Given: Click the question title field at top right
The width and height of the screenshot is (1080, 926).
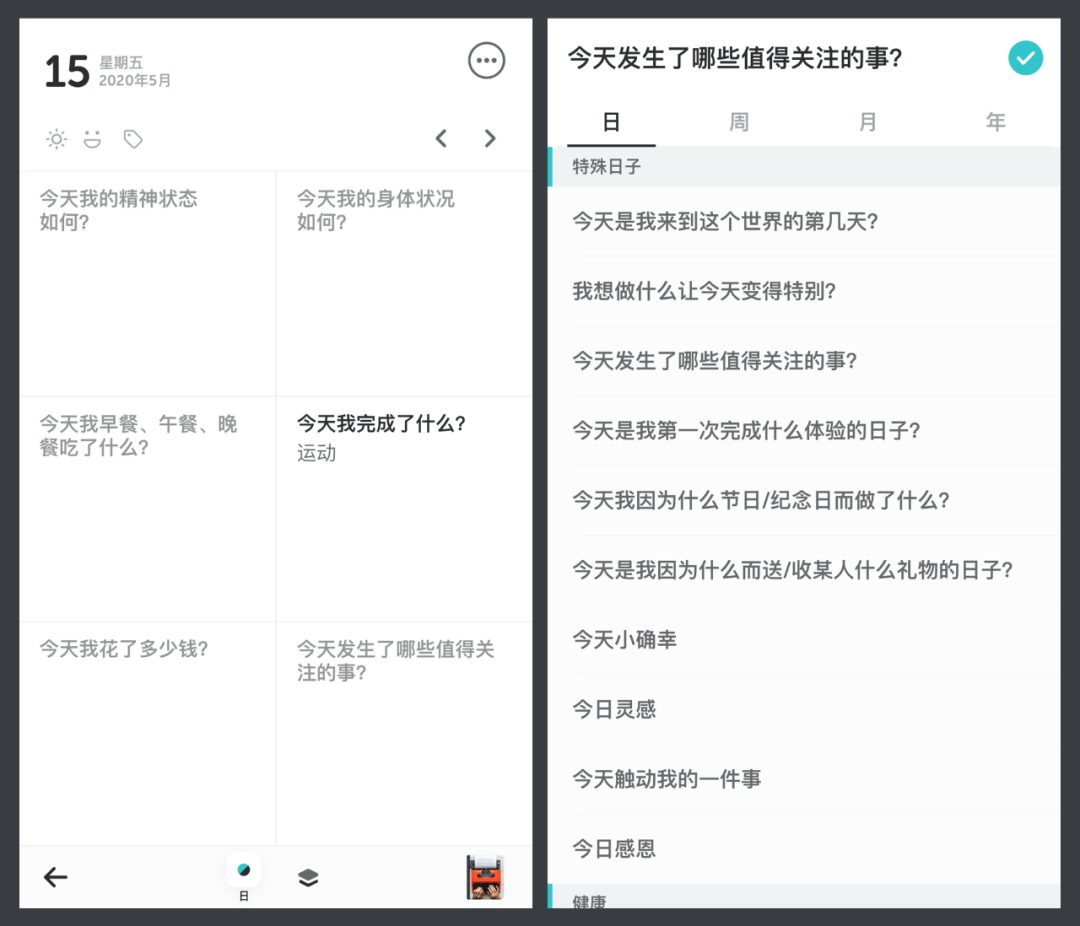Looking at the screenshot, I should pyautogui.click(x=735, y=59).
